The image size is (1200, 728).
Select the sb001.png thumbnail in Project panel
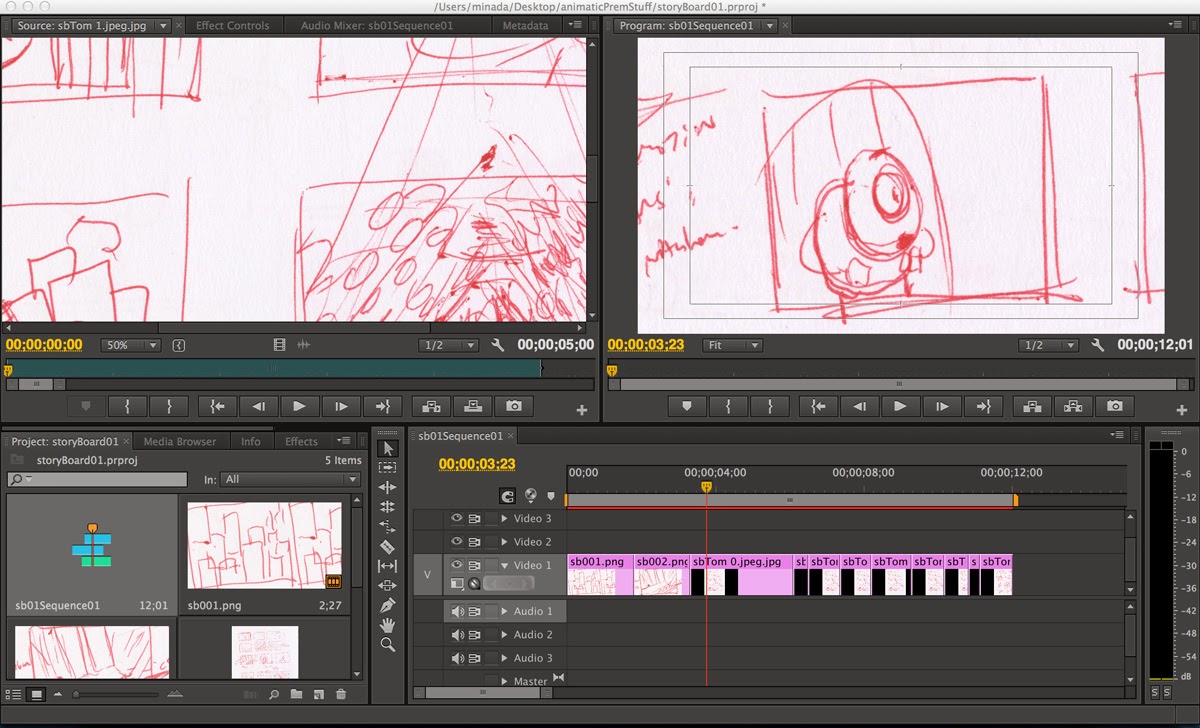pos(263,545)
